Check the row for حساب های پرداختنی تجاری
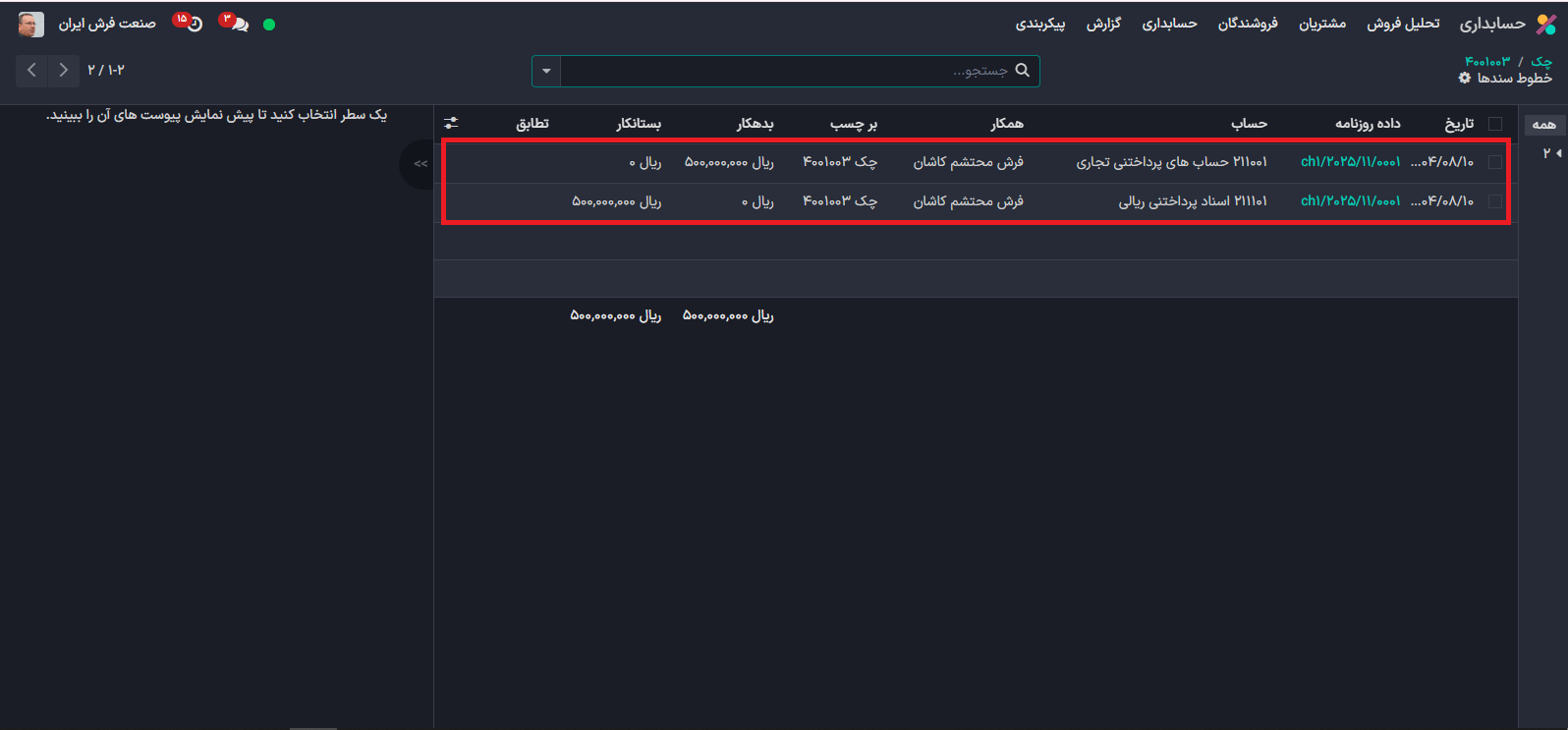1568x730 pixels. pyautogui.click(x=1495, y=162)
